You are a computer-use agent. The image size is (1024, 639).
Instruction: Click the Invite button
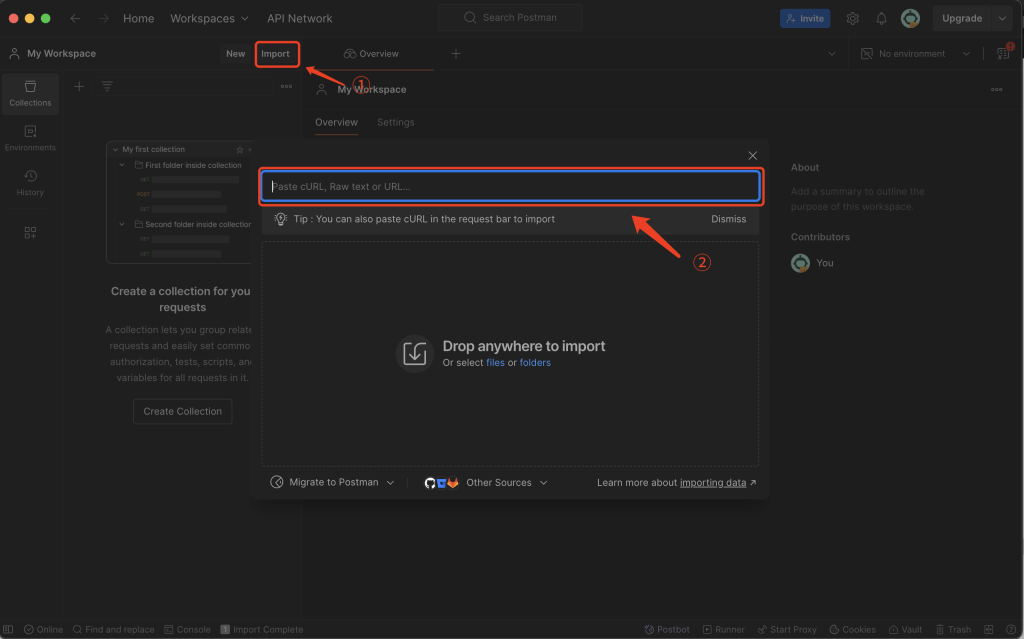[x=805, y=18]
